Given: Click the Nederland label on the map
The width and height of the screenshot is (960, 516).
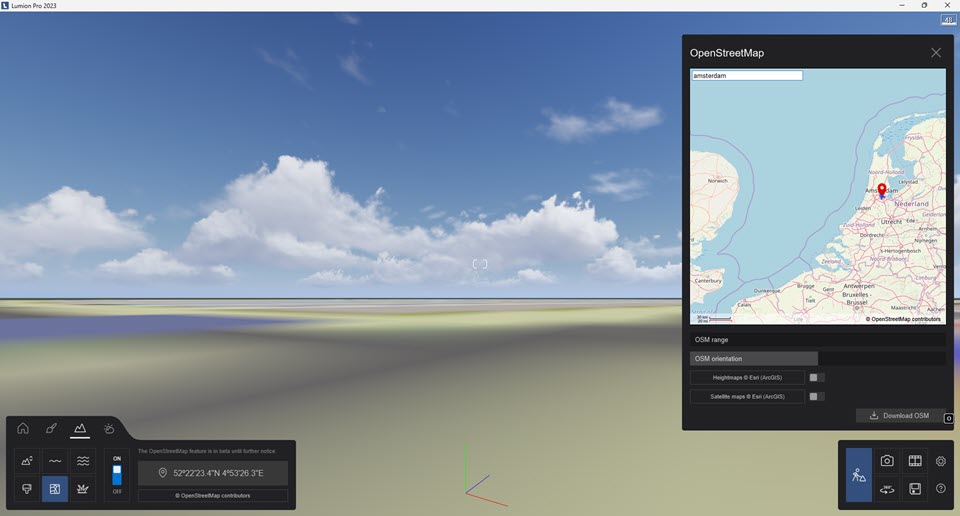Looking at the screenshot, I should tap(912, 204).
